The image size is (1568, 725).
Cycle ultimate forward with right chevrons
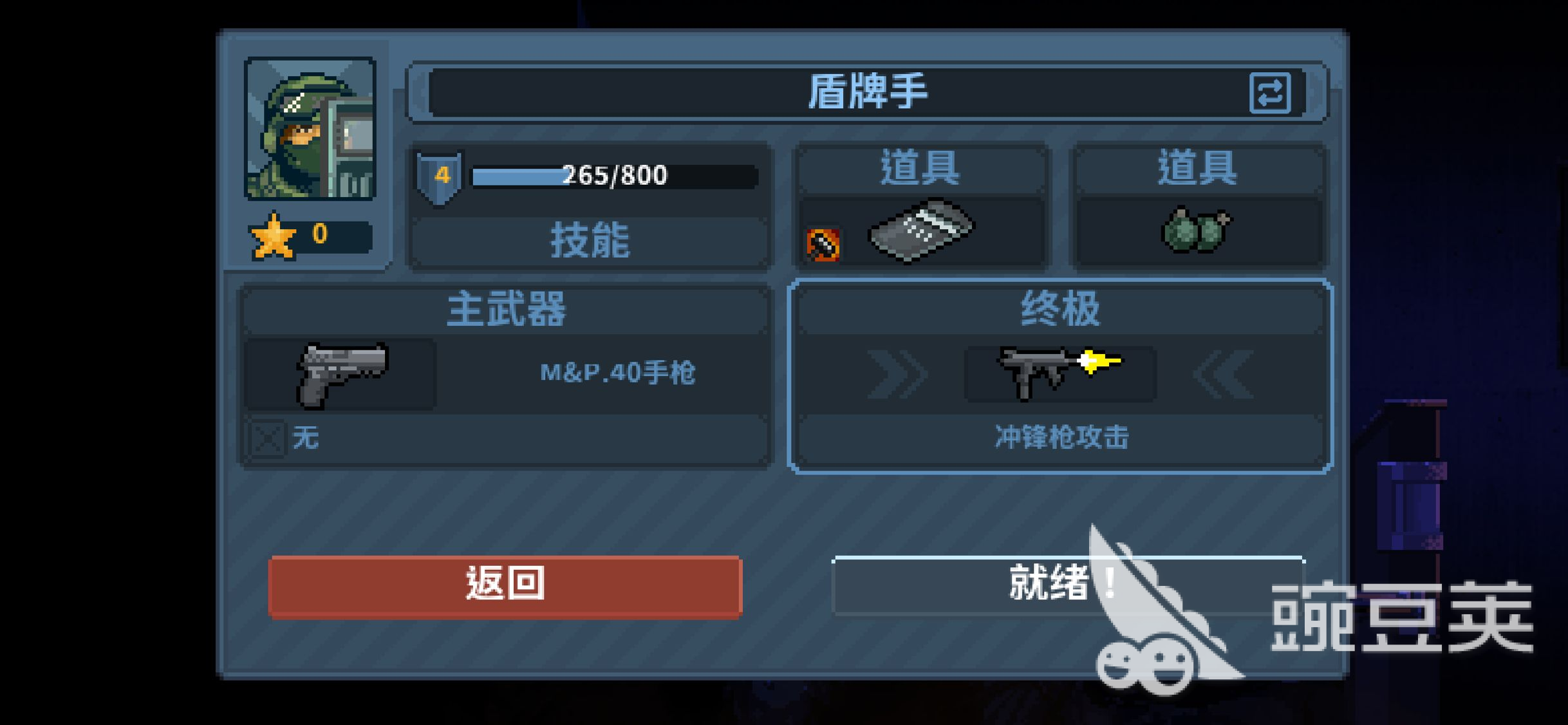[x=897, y=375]
